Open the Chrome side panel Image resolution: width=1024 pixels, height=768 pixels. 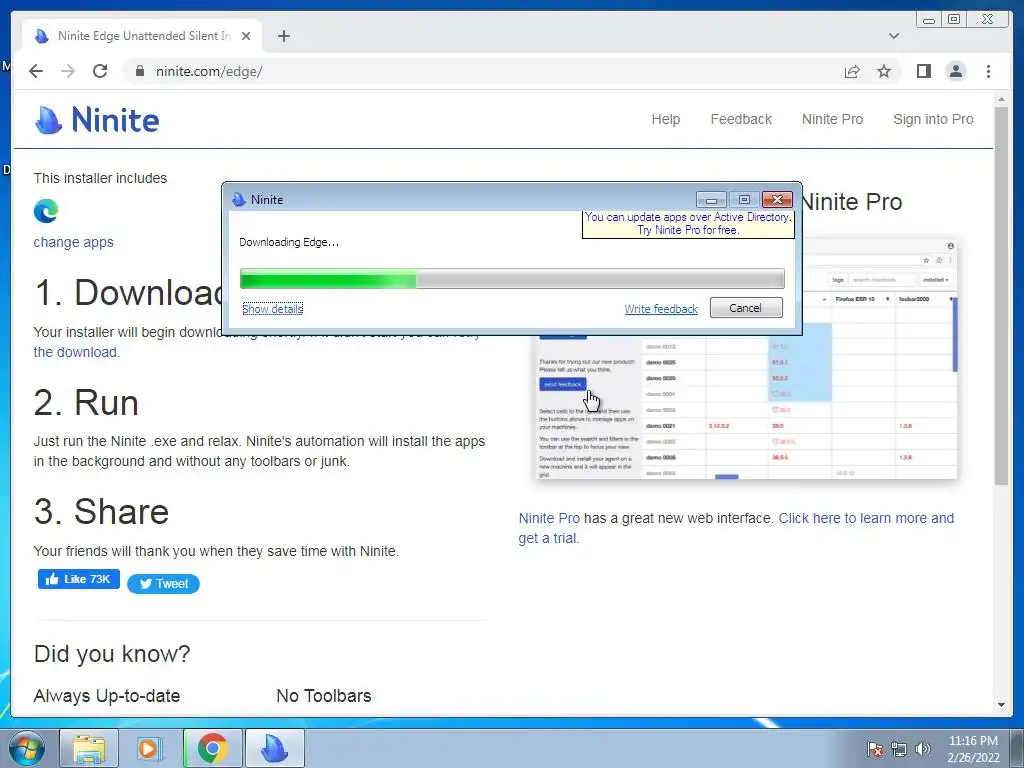[923, 71]
